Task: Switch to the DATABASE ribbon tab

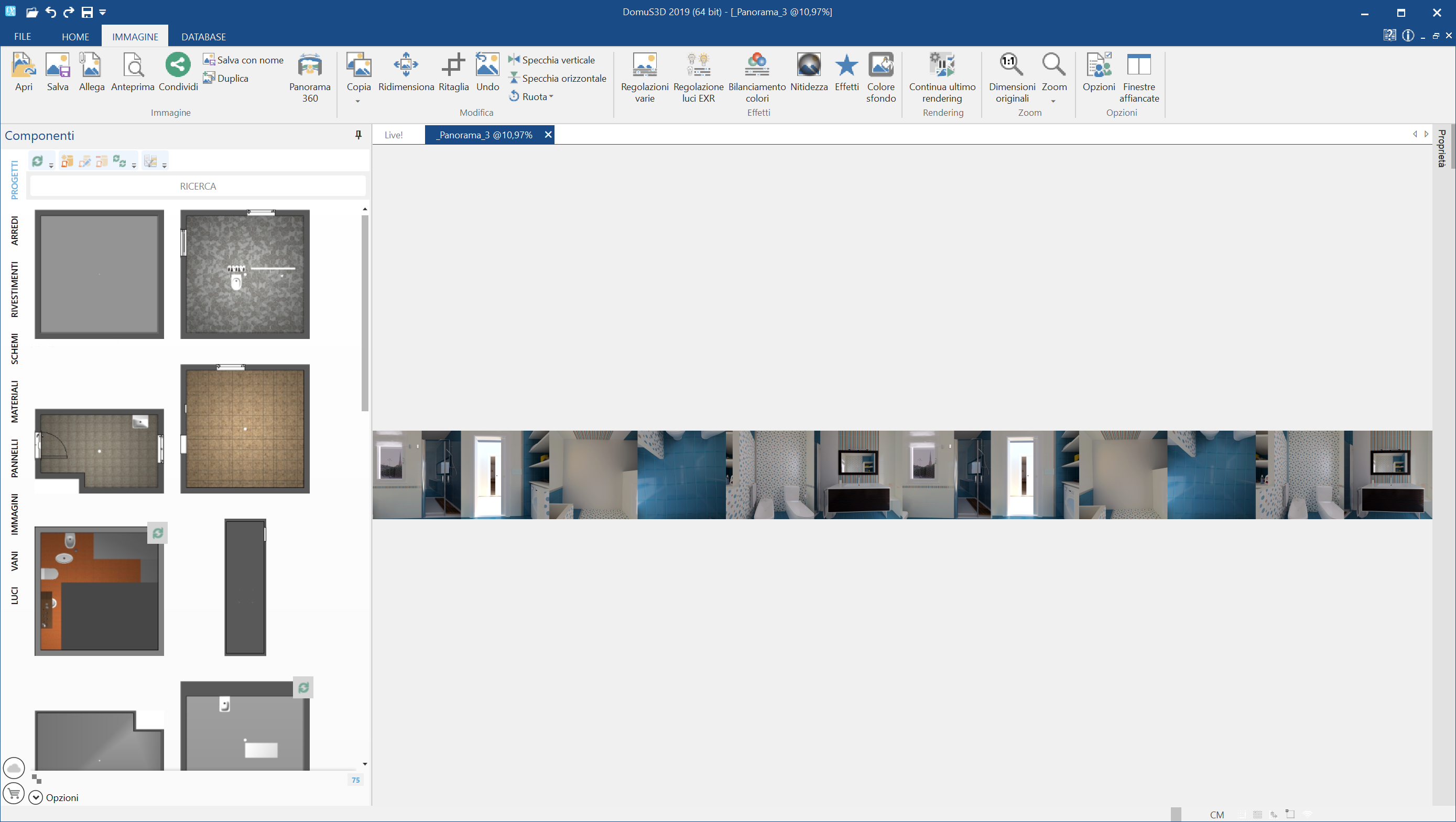Action: [203, 36]
